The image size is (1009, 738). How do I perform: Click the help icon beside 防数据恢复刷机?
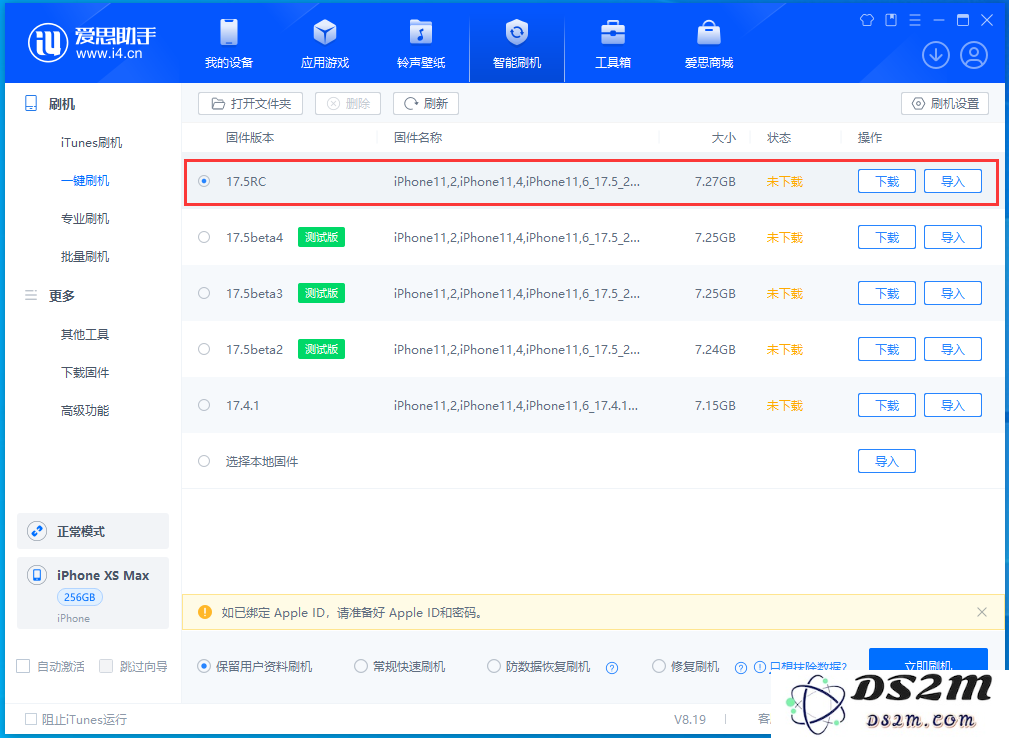tap(612, 668)
